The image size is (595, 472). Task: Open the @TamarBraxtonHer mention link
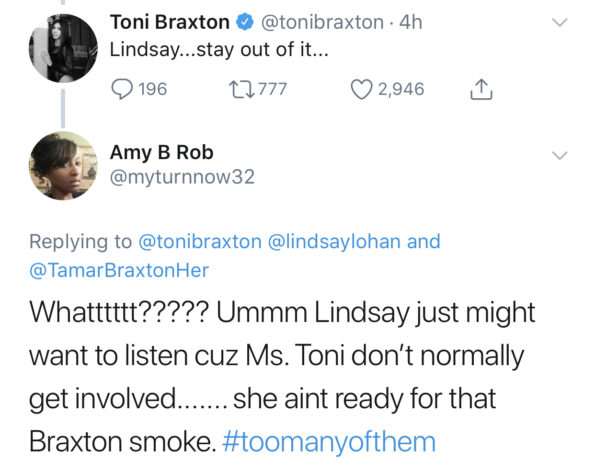click(119, 270)
